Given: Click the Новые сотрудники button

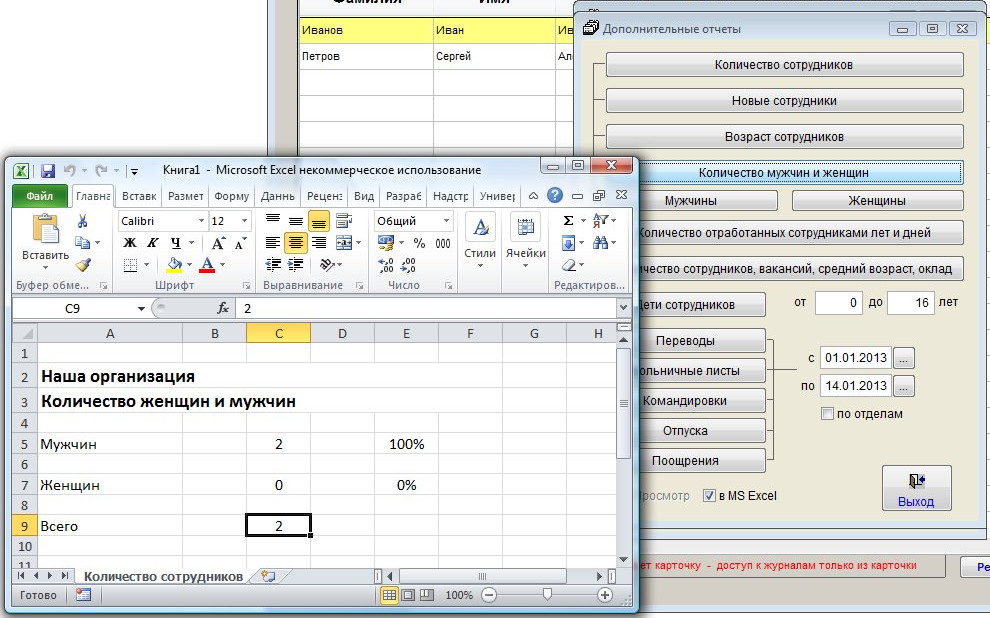Looking at the screenshot, I should (784, 100).
